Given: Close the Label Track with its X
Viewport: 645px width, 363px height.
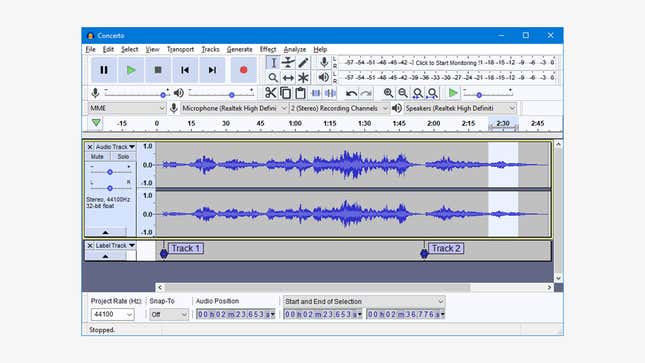Looking at the screenshot, I should (x=90, y=245).
